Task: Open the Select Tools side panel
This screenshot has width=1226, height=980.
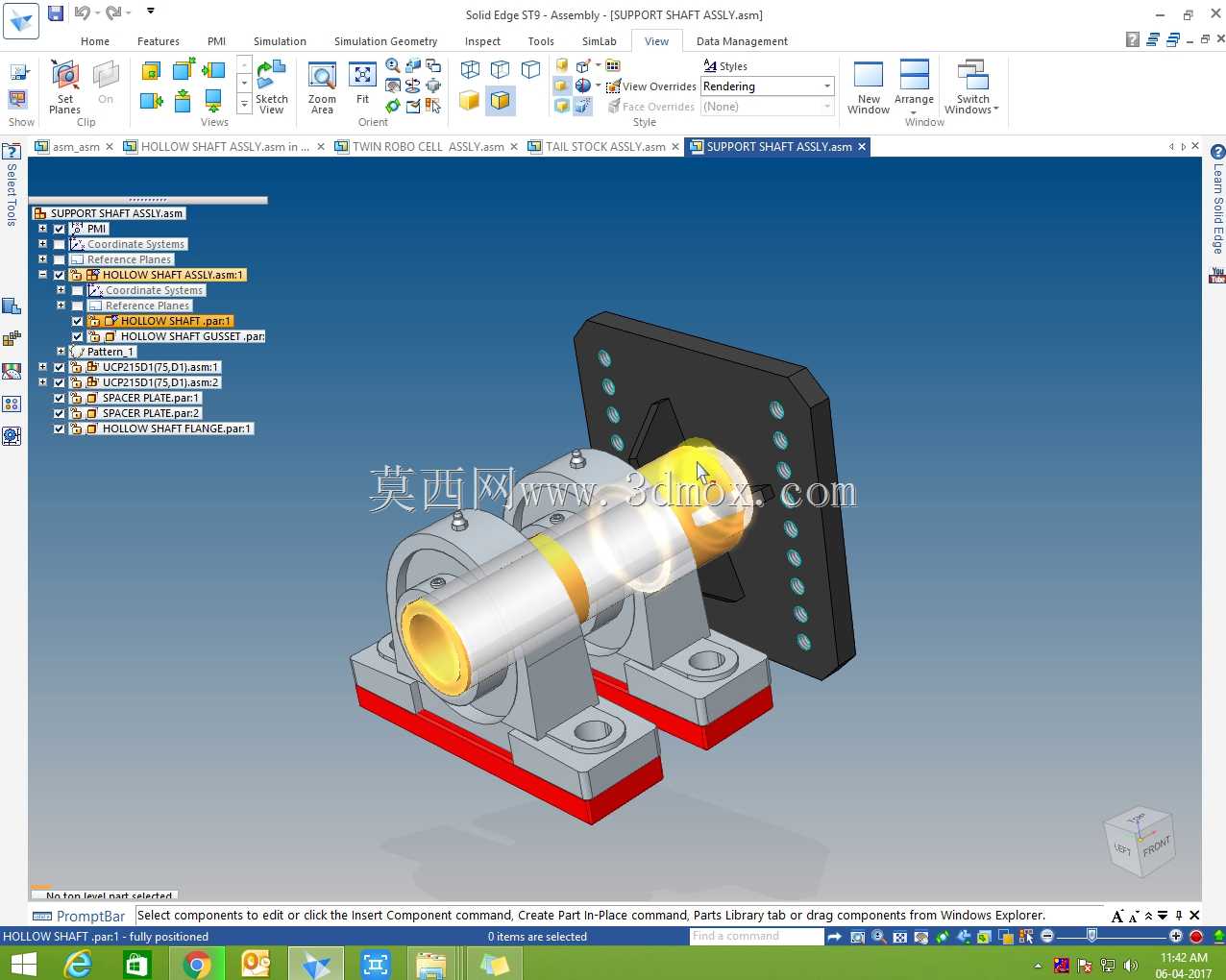Action: click(12, 186)
